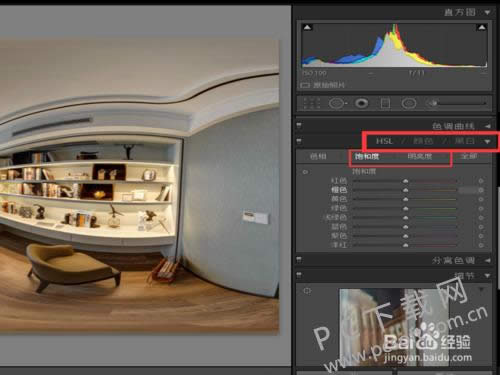Expand the 分离色调 split toning panel
This screenshot has height=375, width=500.
tap(488, 260)
